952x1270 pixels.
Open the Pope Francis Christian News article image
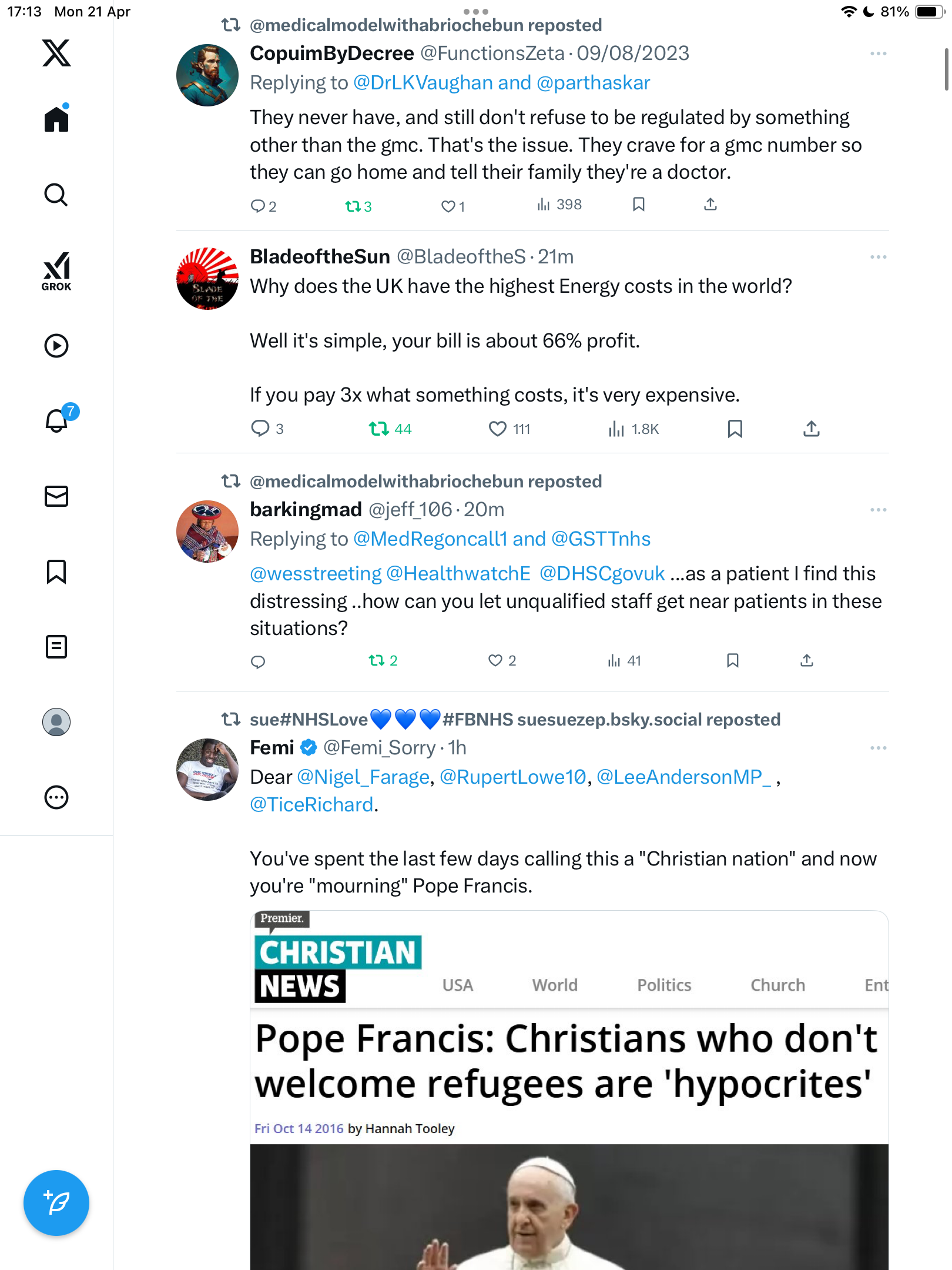click(x=569, y=1090)
